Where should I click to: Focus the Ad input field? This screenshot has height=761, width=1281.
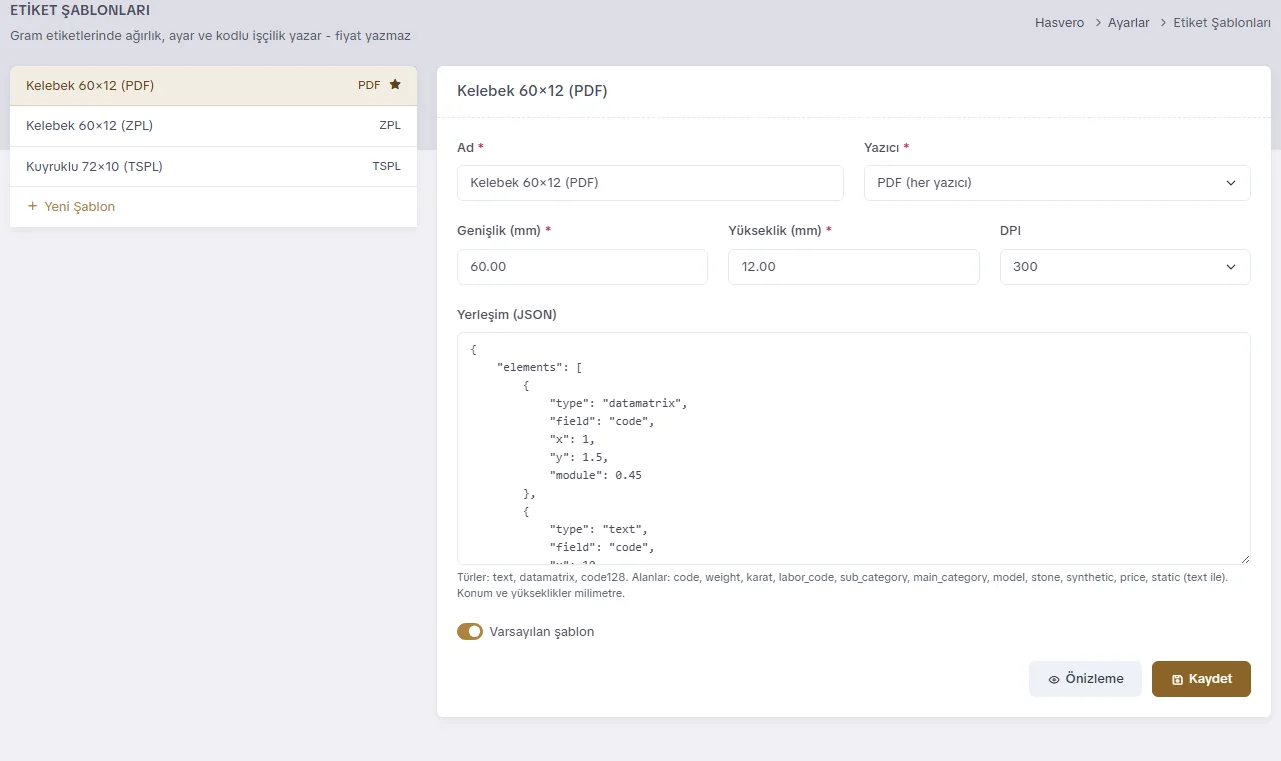point(650,183)
